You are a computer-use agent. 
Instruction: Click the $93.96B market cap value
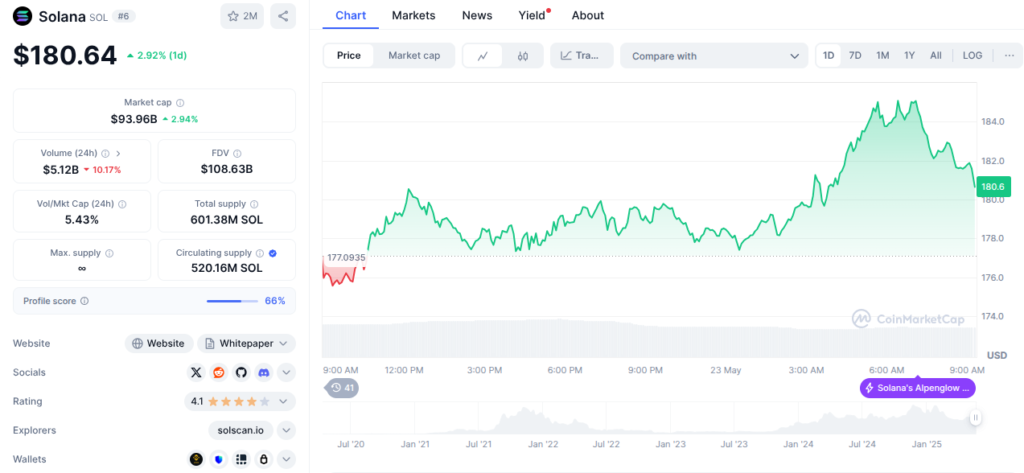point(134,119)
